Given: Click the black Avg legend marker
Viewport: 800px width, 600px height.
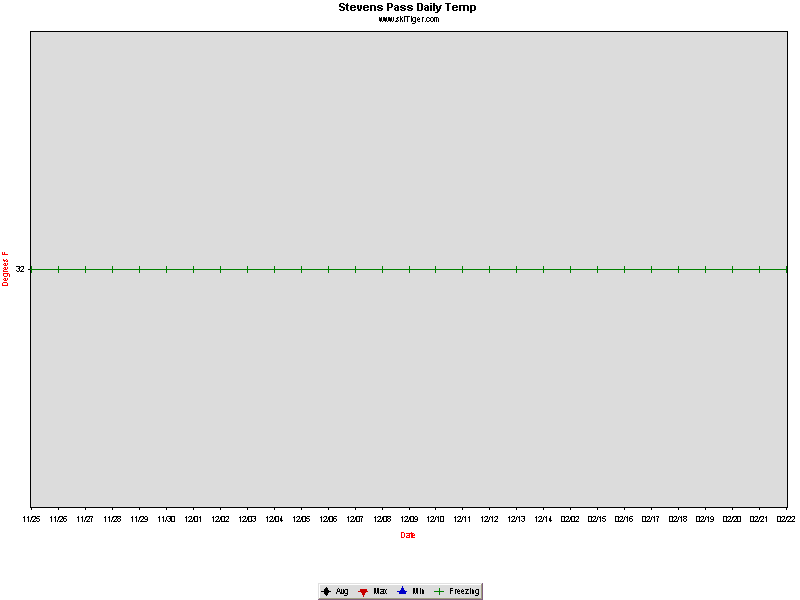Looking at the screenshot, I should (326, 591).
